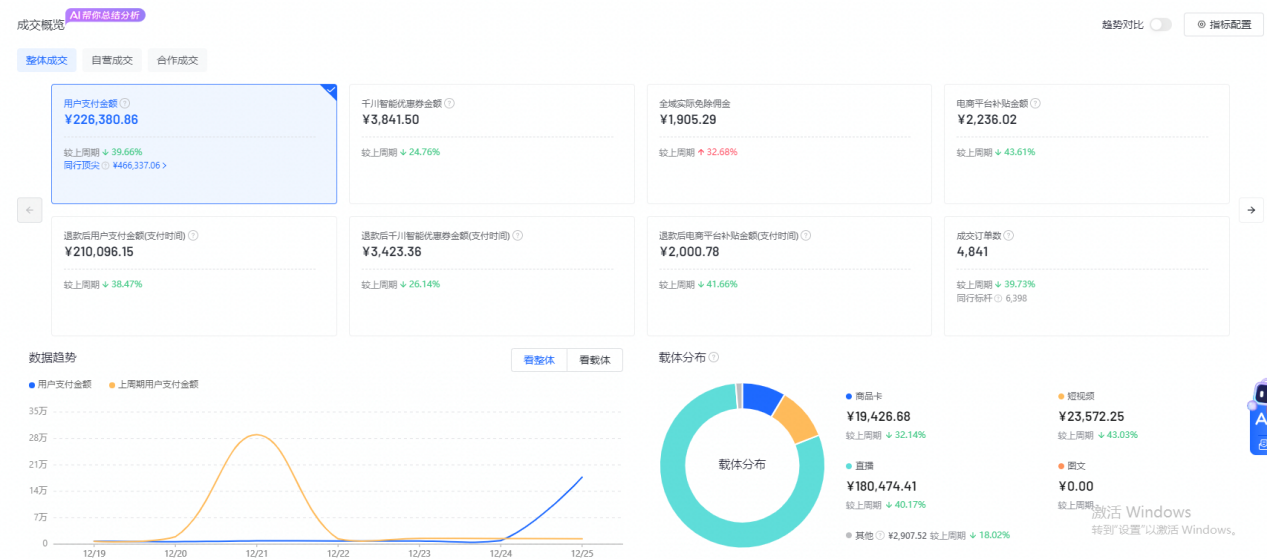Toggle 用户支付金额 legend series in chart
1267x559 pixels.
click(61, 384)
